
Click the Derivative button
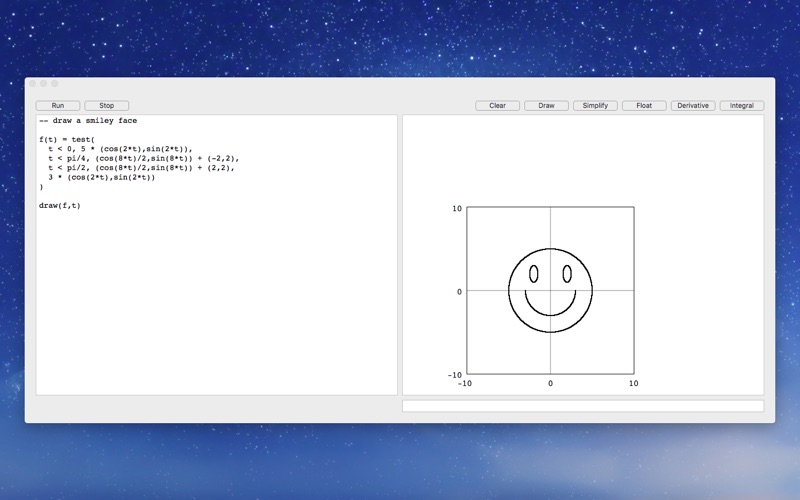click(x=693, y=106)
